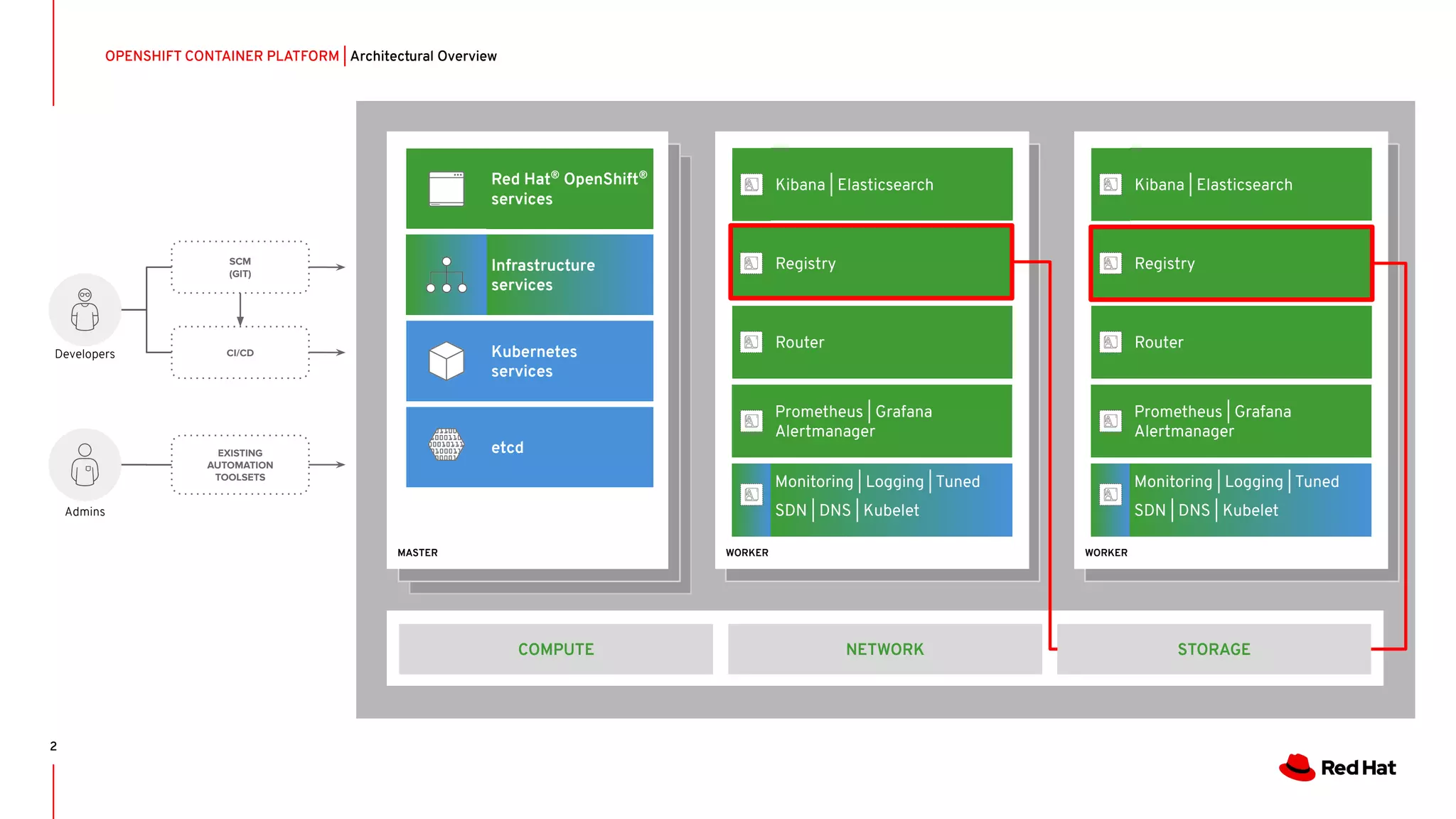Click the second worker's Kibana icon

tap(1110, 184)
